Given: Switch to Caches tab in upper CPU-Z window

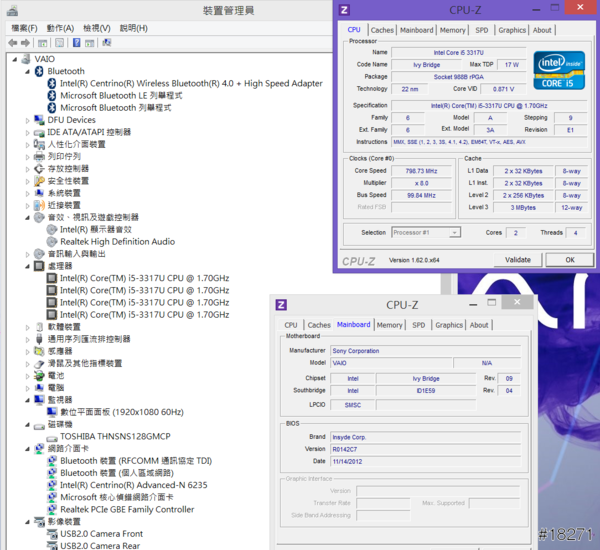Looking at the screenshot, I should click(382, 30).
